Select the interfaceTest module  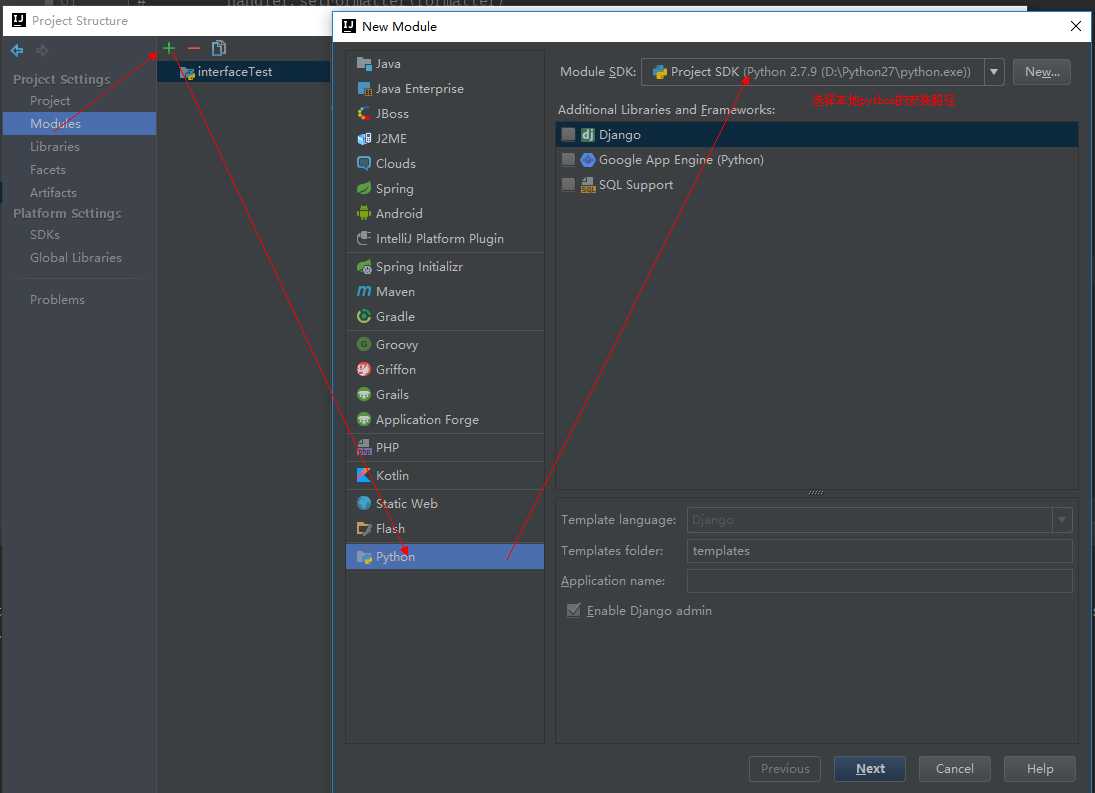click(x=244, y=72)
